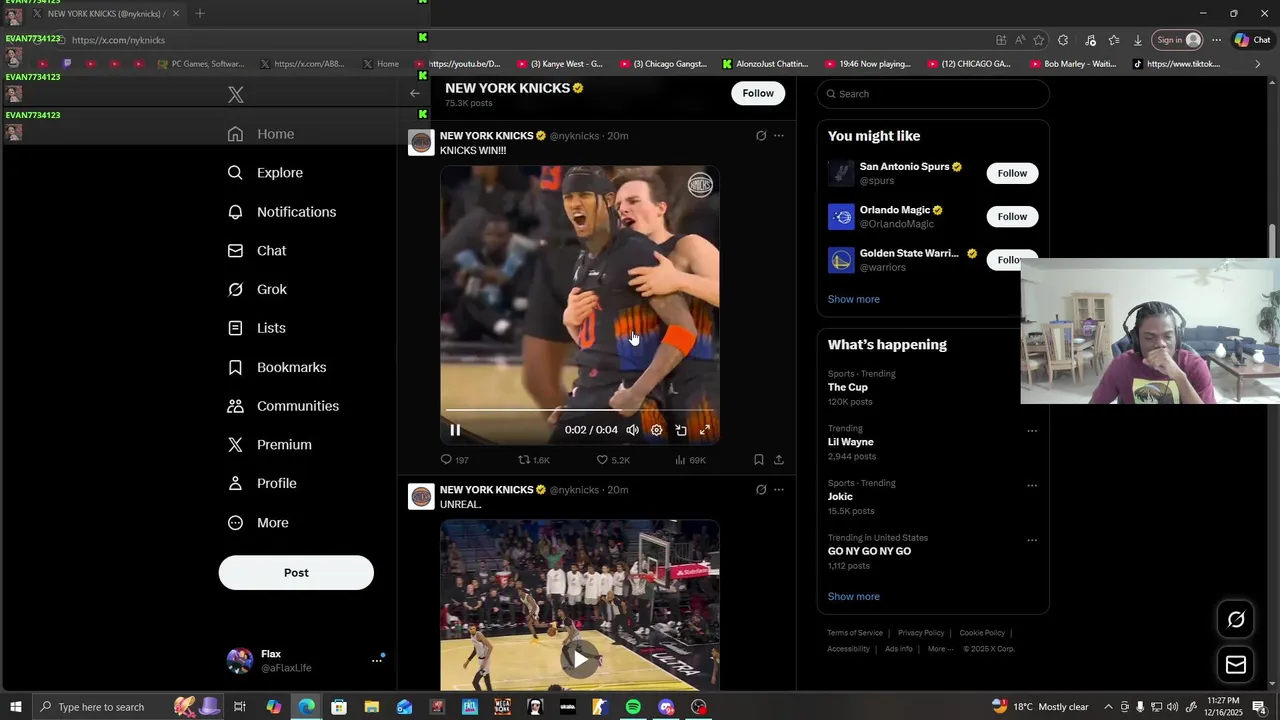The height and width of the screenshot is (720, 1280).
Task: Open Profile in the sidebar
Action: pyautogui.click(x=262, y=483)
